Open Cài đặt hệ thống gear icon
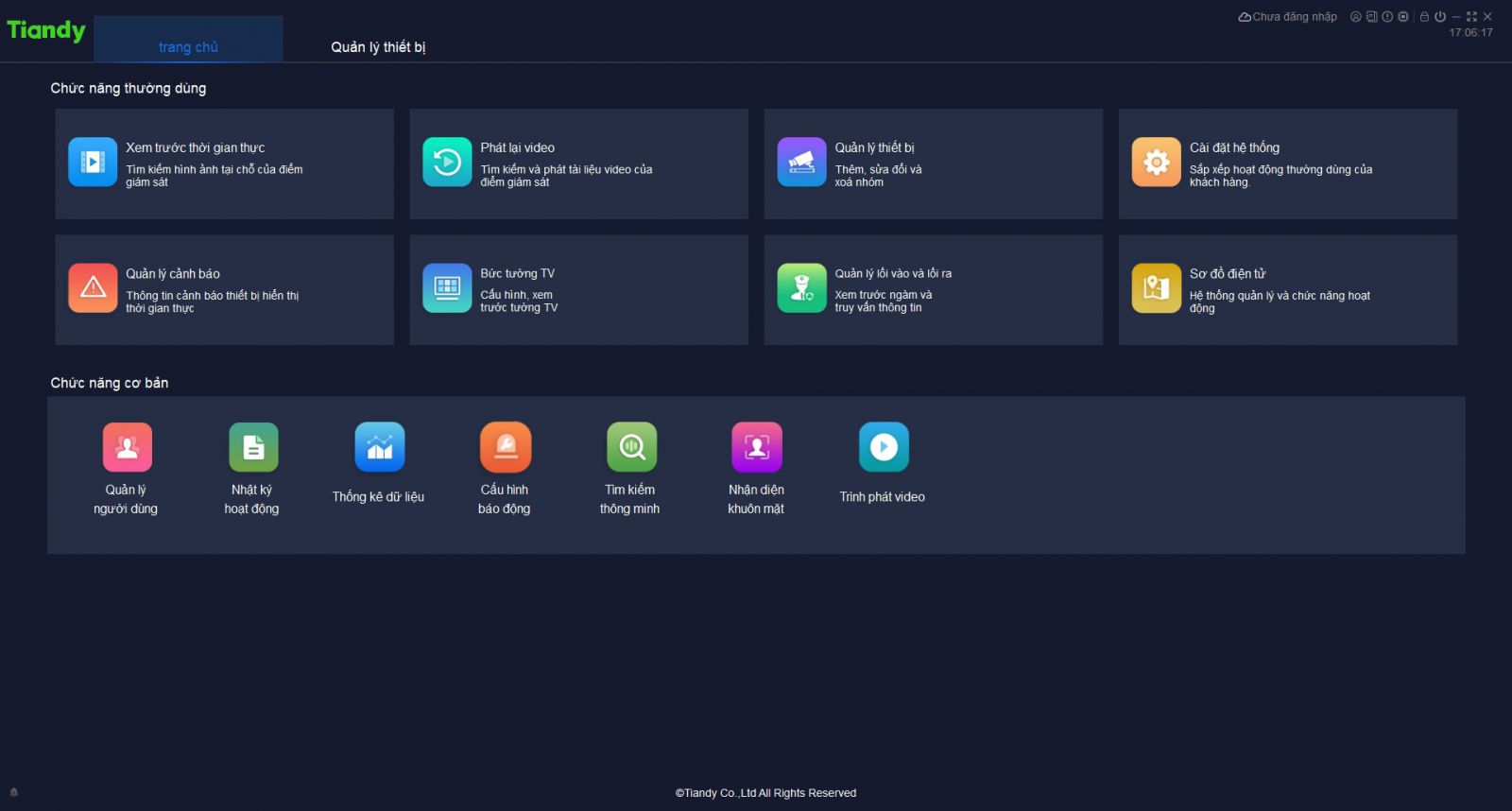The height and width of the screenshot is (811, 1512). [1156, 163]
